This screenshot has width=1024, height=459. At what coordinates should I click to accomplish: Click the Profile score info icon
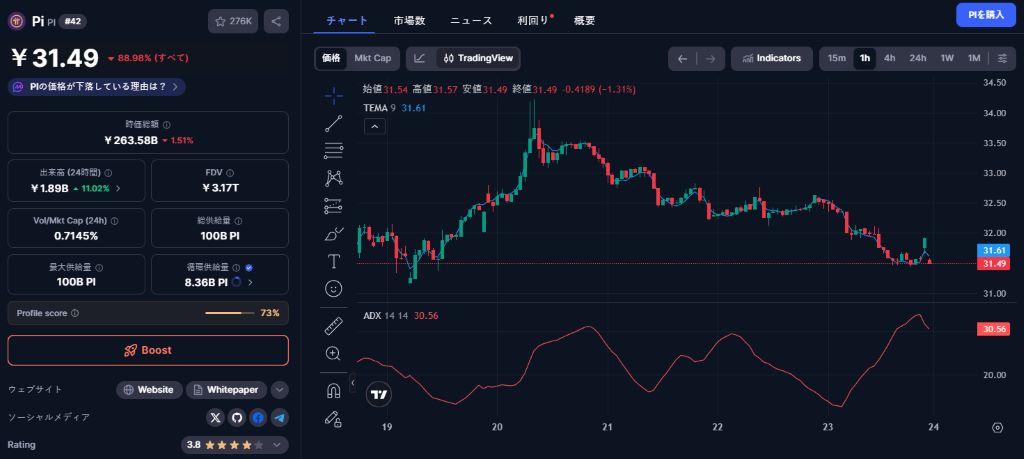[x=74, y=313]
